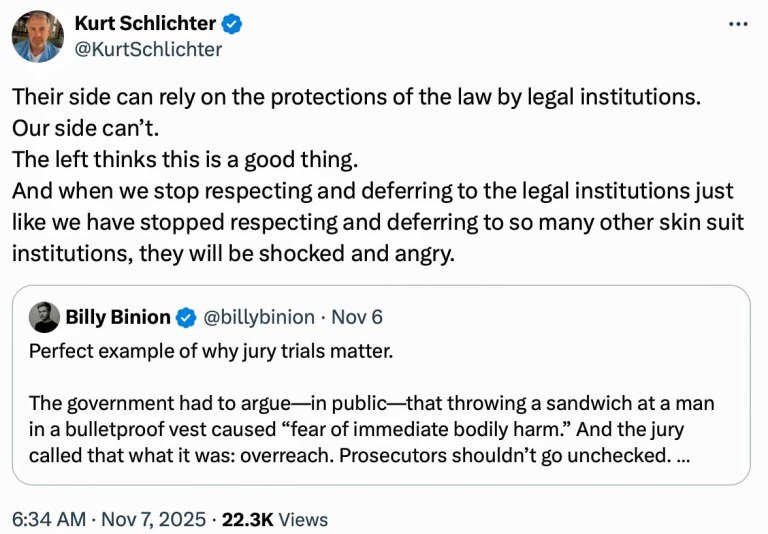The image size is (768, 534).
Task: Click the "Their side can rely" opening line
Action: (355, 100)
